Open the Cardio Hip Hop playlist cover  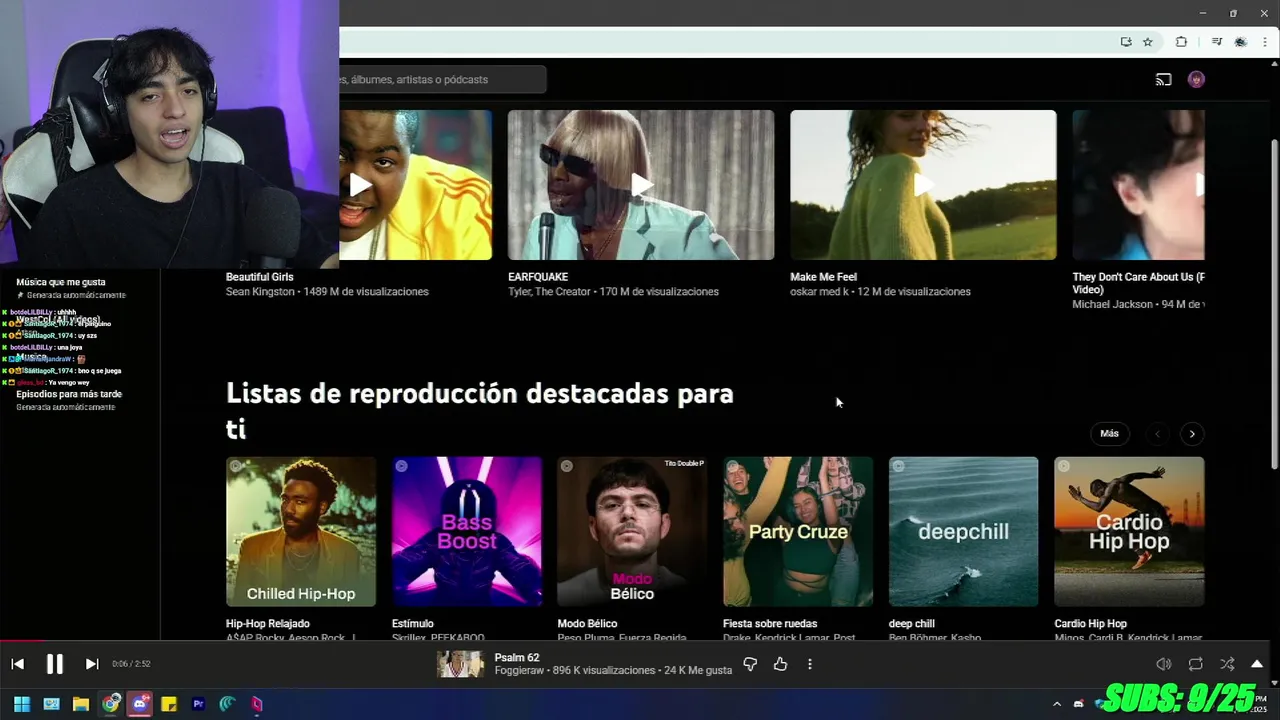click(x=1129, y=532)
